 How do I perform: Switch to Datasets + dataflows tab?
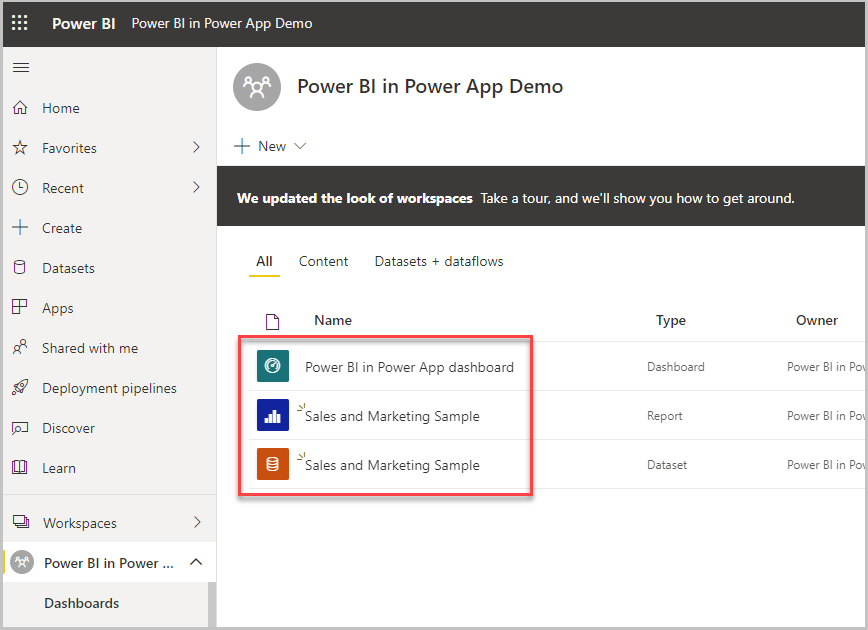(439, 262)
